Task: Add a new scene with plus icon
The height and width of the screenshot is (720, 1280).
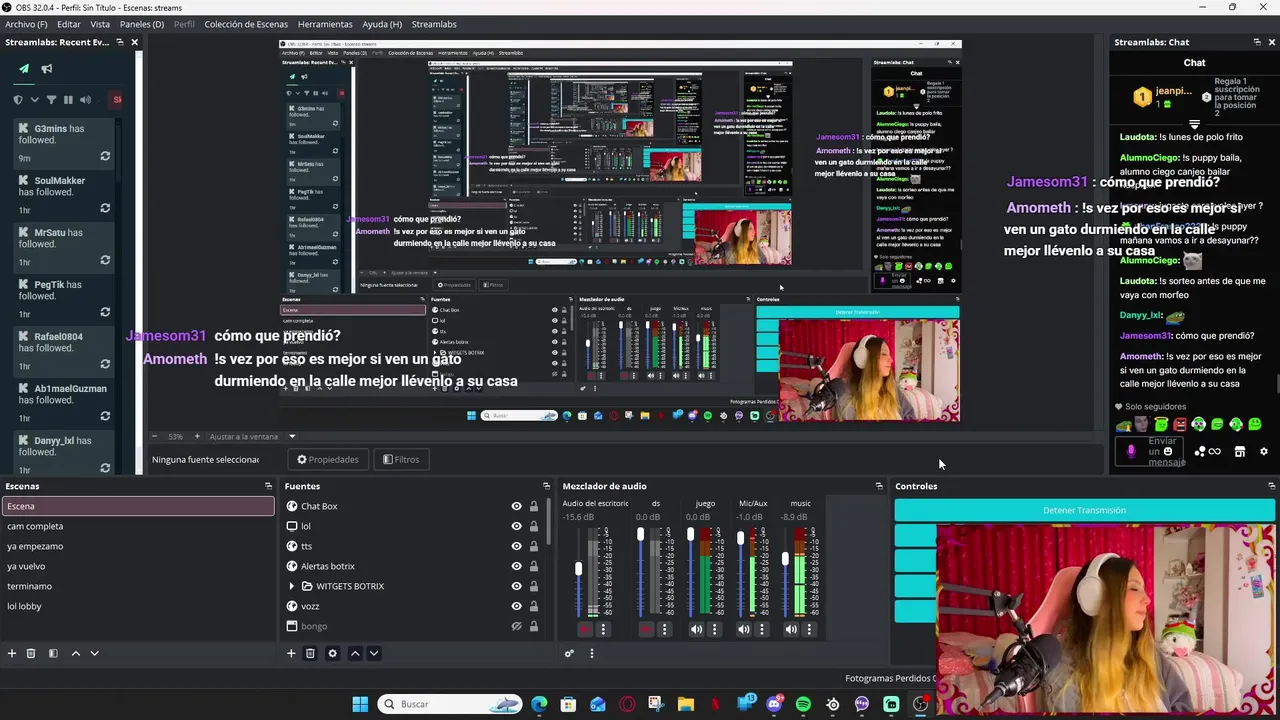Action: pos(12,653)
